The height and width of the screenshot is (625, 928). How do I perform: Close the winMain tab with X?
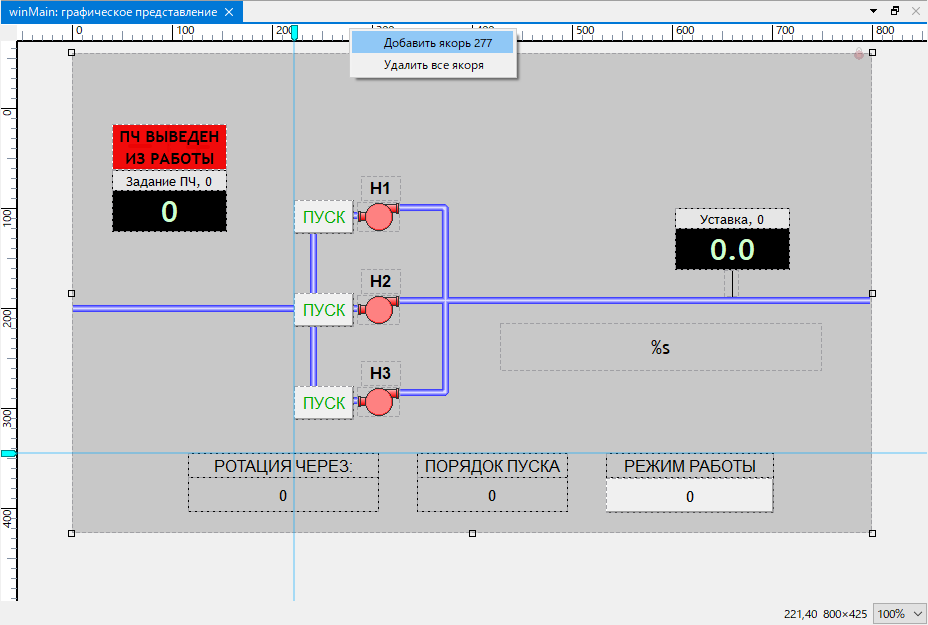pos(229,12)
